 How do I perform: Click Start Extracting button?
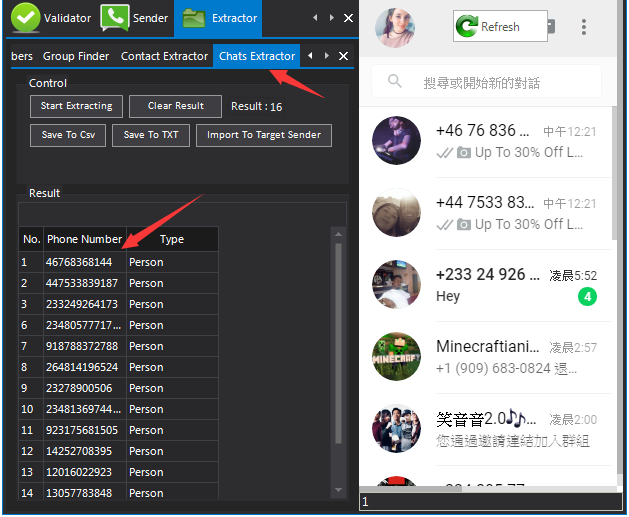(x=76, y=106)
